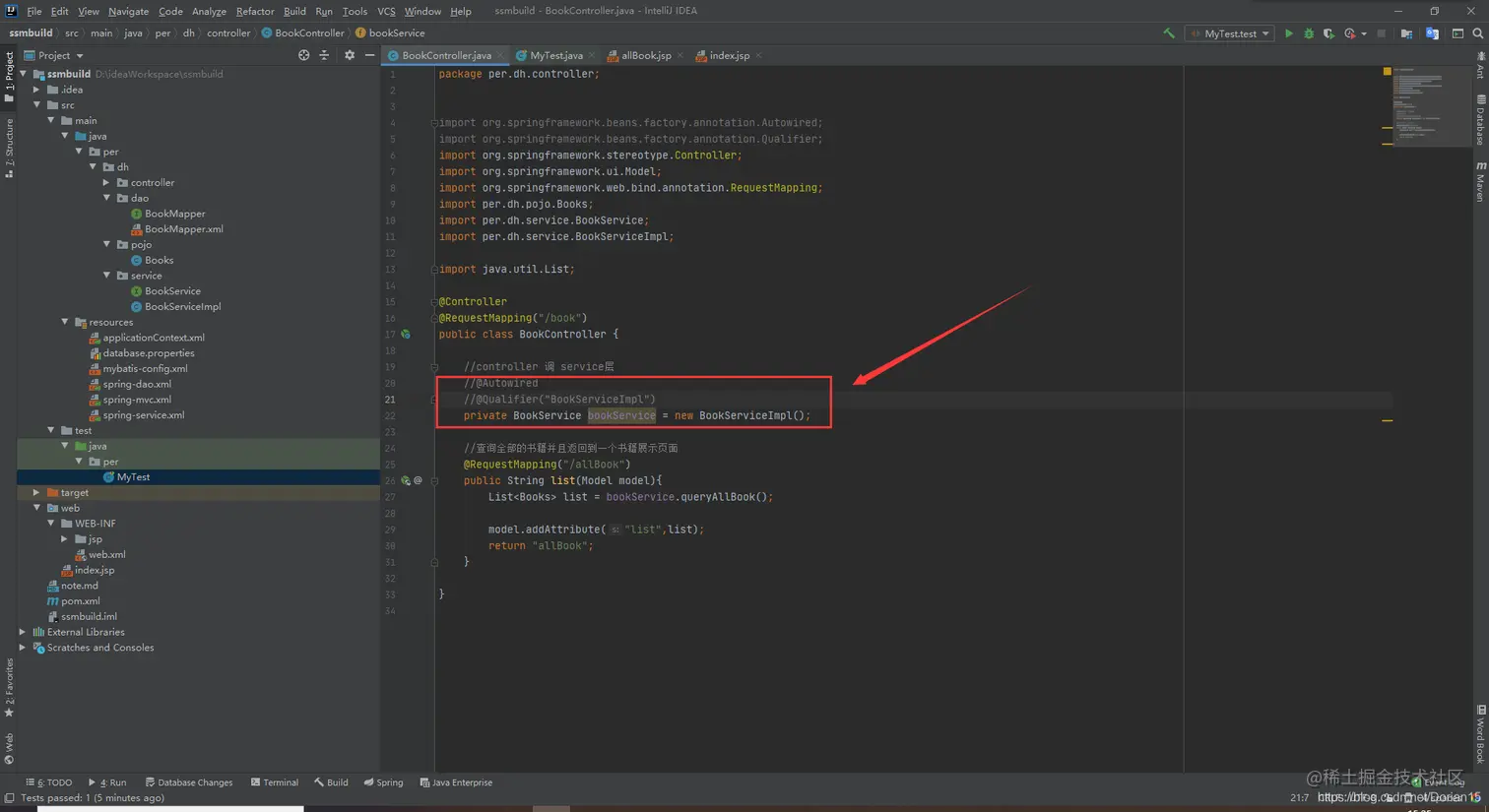
Task: Open the Spring tool window
Action: 384,783
